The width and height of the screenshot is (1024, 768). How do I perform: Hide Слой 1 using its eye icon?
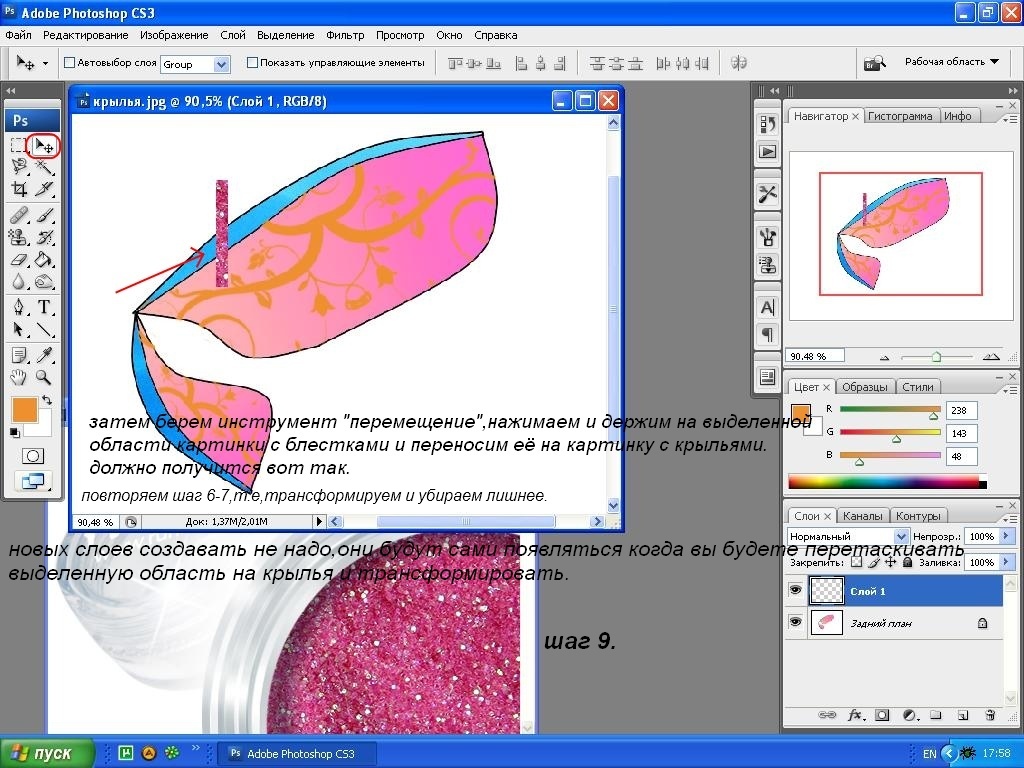click(796, 591)
